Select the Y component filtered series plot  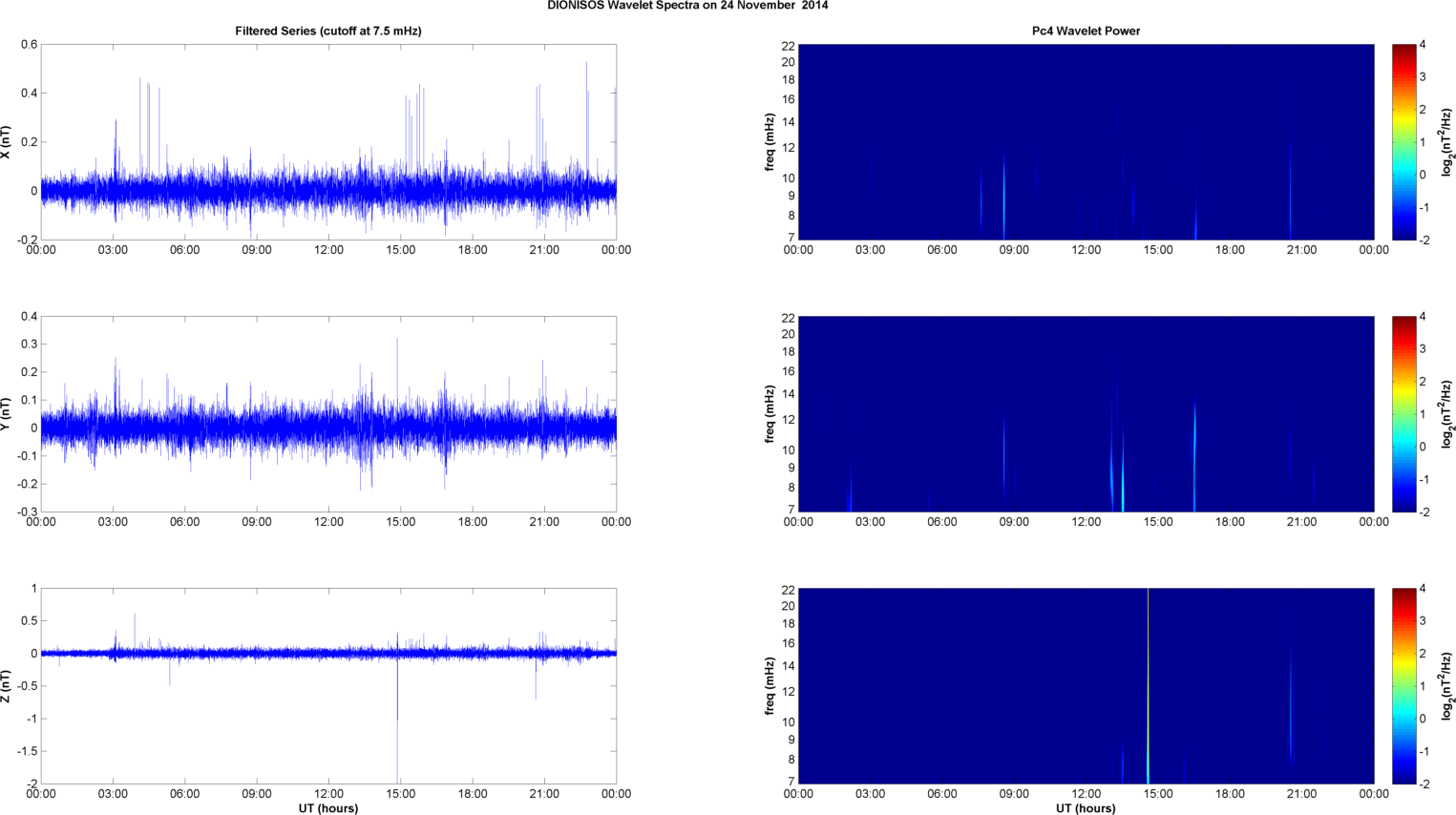(x=328, y=414)
